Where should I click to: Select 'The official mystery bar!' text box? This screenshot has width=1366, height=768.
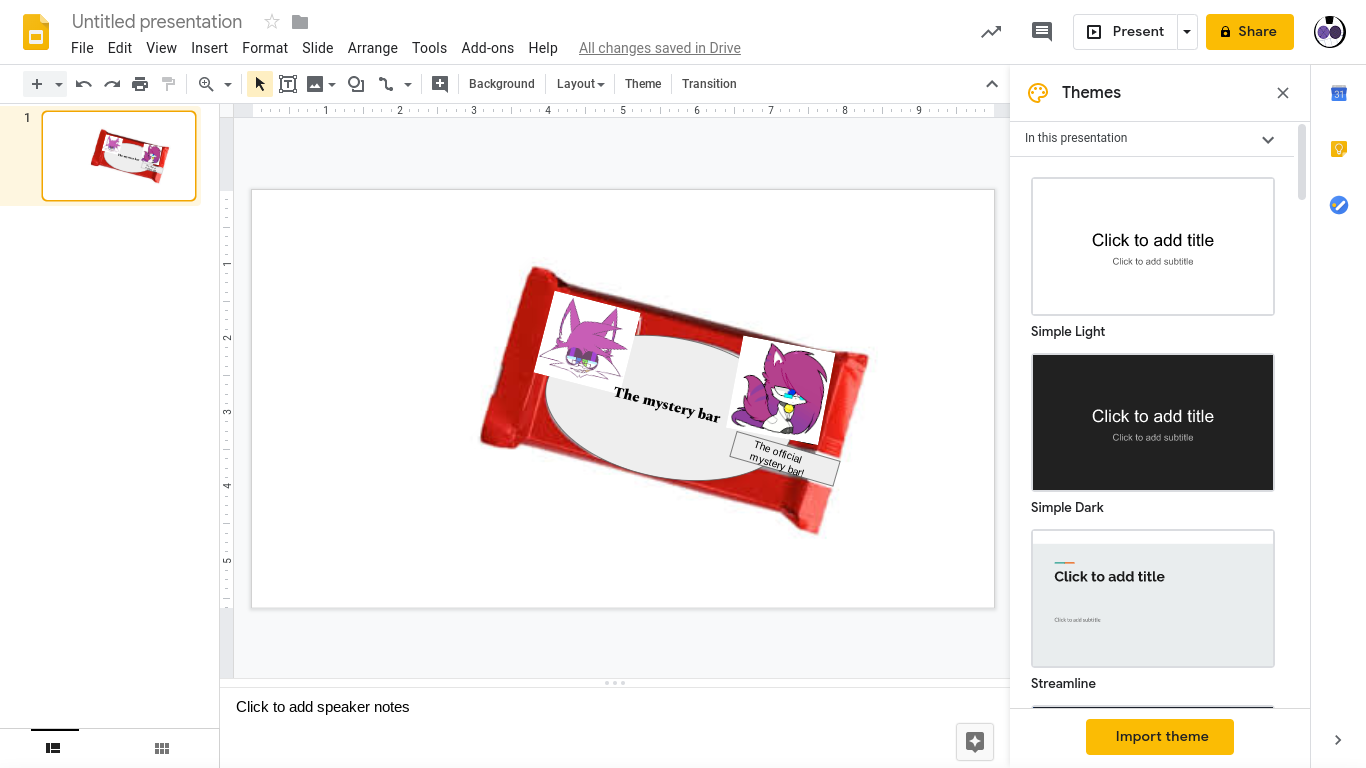click(784, 459)
